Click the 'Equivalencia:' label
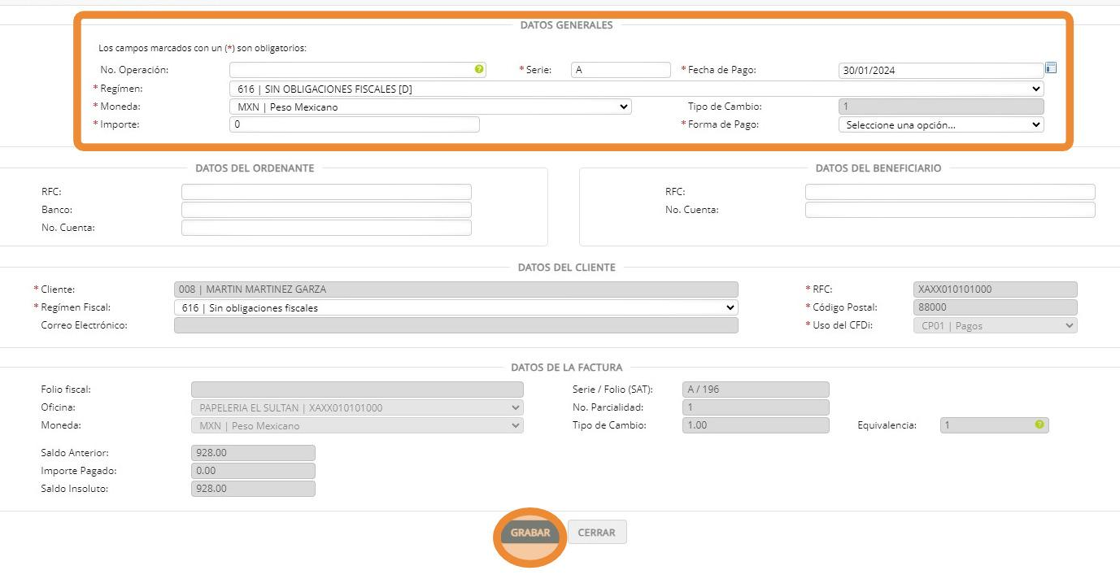Image resolution: width=1120 pixels, height=579 pixels. pos(887,426)
